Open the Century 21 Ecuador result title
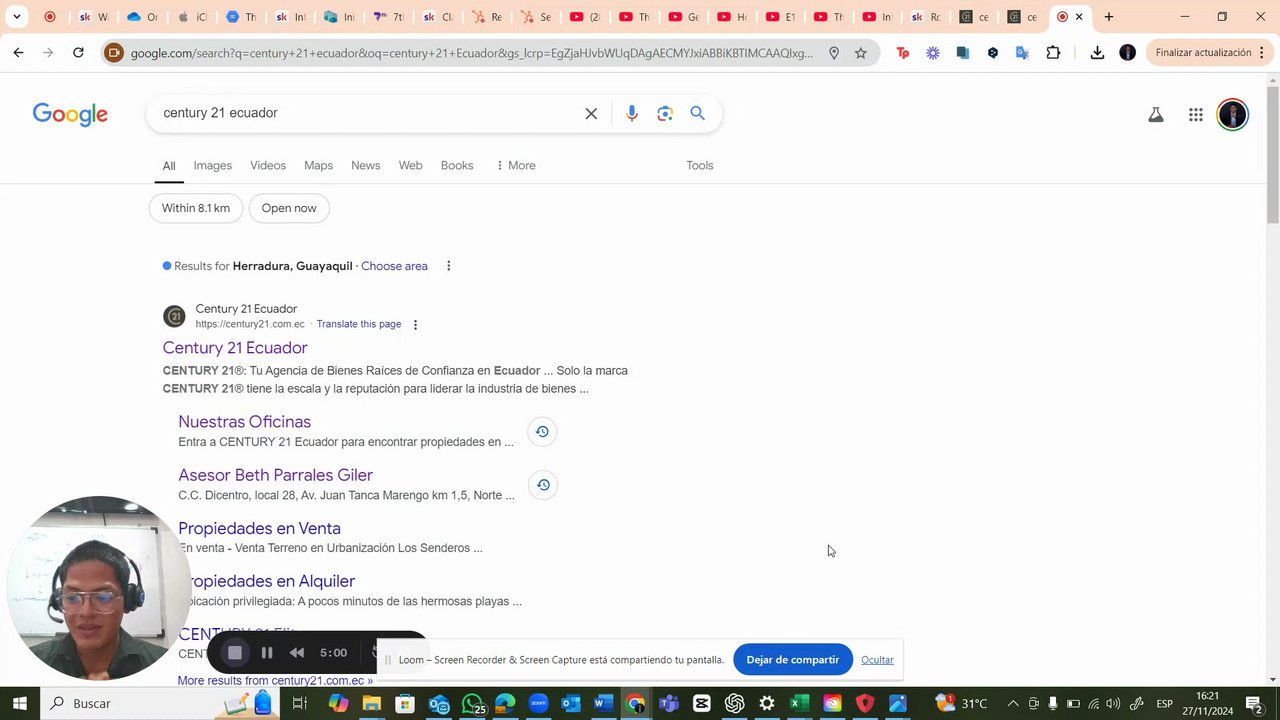This screenshot has width=1280, height=720. [x=235, y=348]
